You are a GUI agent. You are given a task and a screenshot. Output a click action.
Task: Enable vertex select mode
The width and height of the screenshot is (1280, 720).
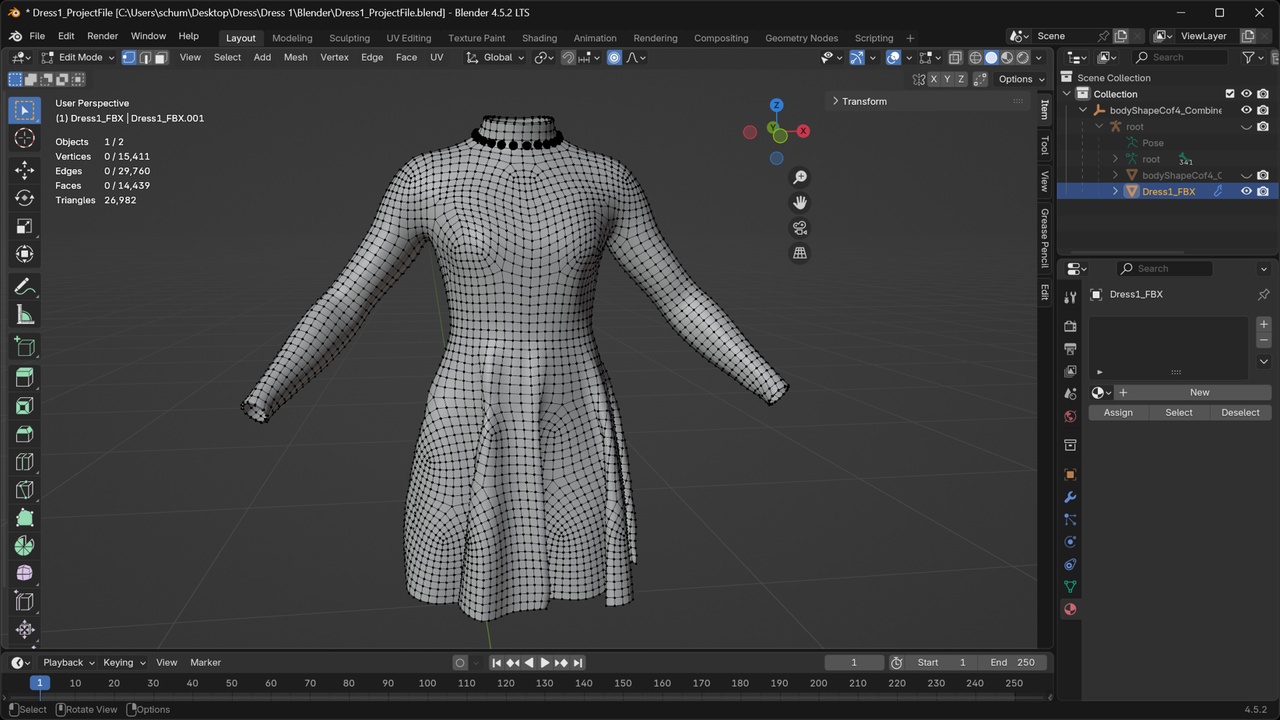[129, 58]
